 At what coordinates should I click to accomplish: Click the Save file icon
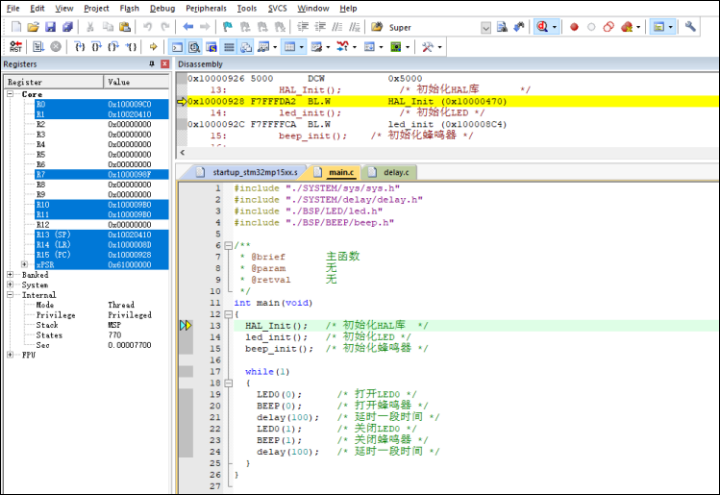(51, 26)
